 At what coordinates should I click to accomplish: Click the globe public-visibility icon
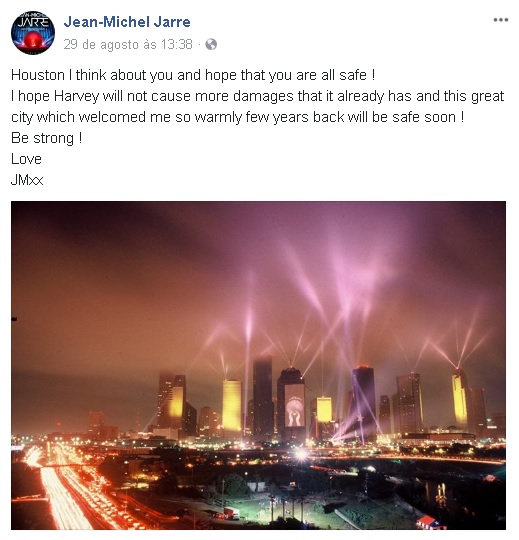click(x=211, y=44)
